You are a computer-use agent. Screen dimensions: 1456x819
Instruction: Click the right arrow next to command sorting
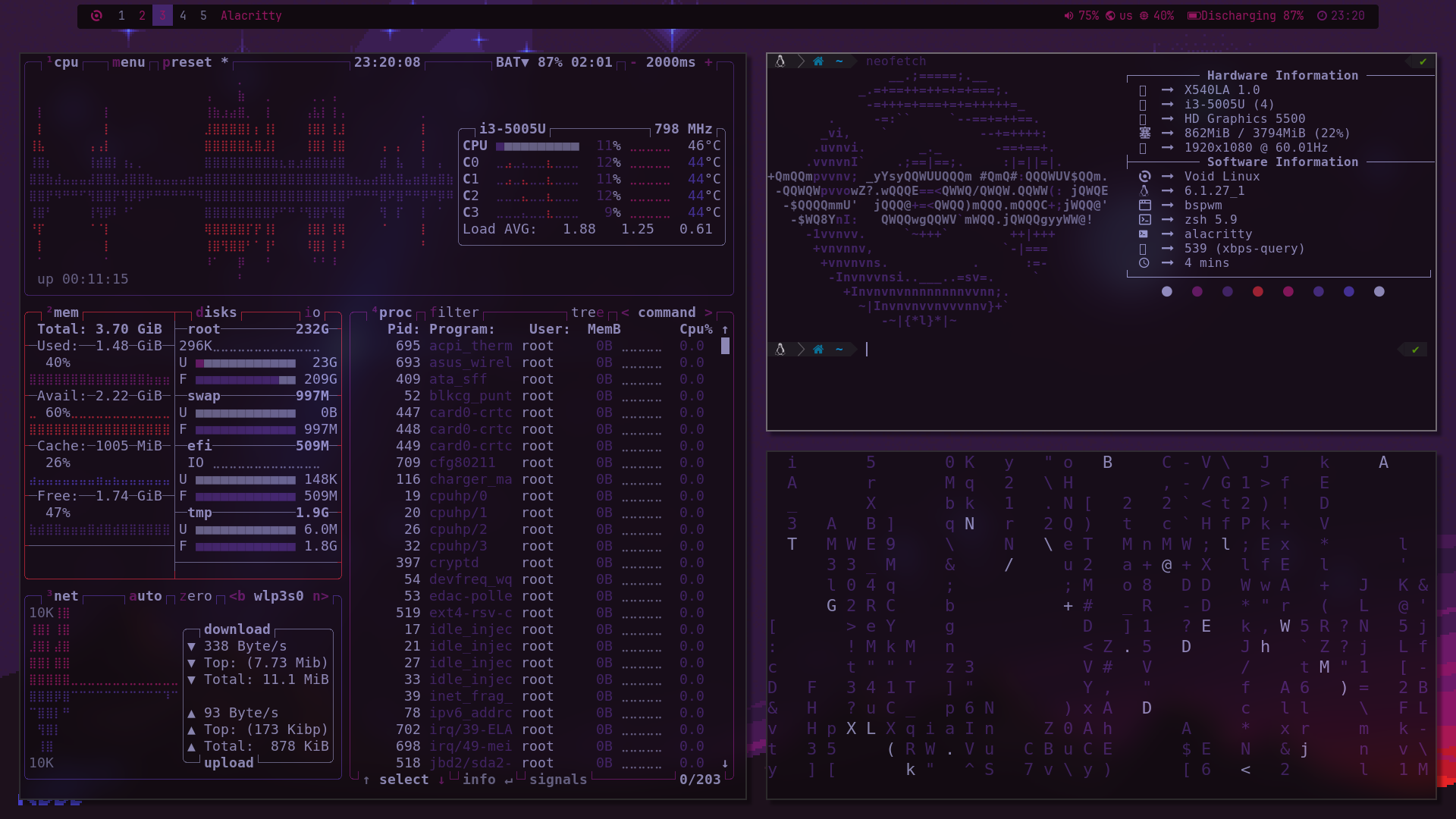pyautogui.click(x=708, y=312)
